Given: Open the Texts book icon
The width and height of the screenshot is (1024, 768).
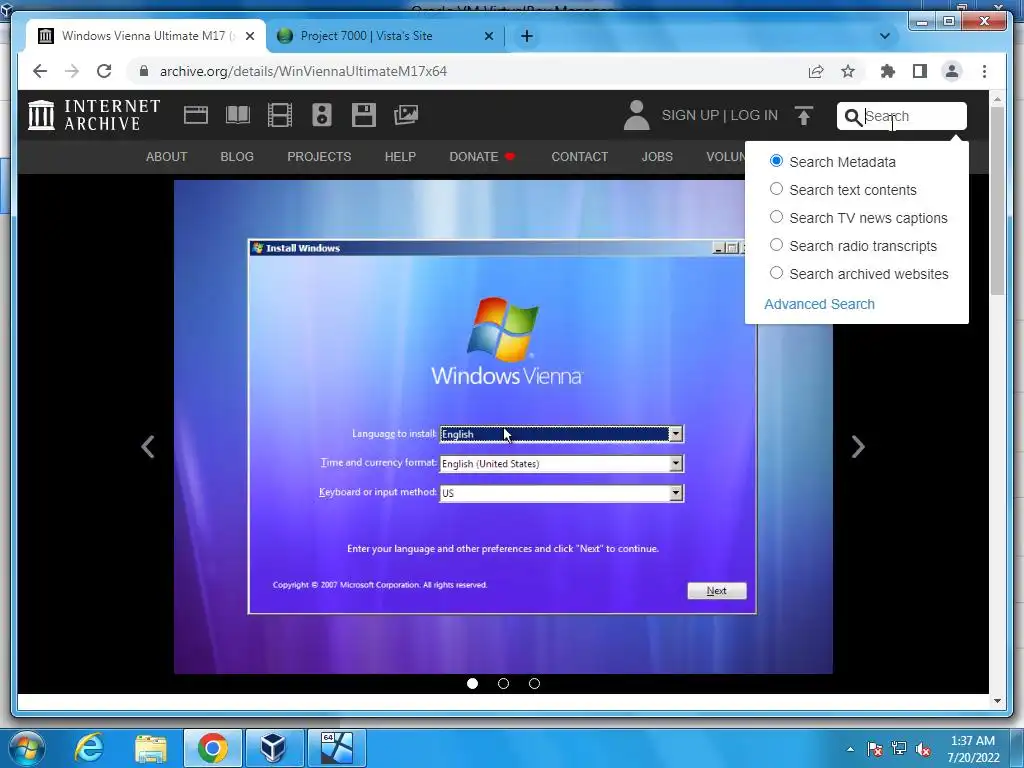Looking at the screenshot, I should (238, 115).
